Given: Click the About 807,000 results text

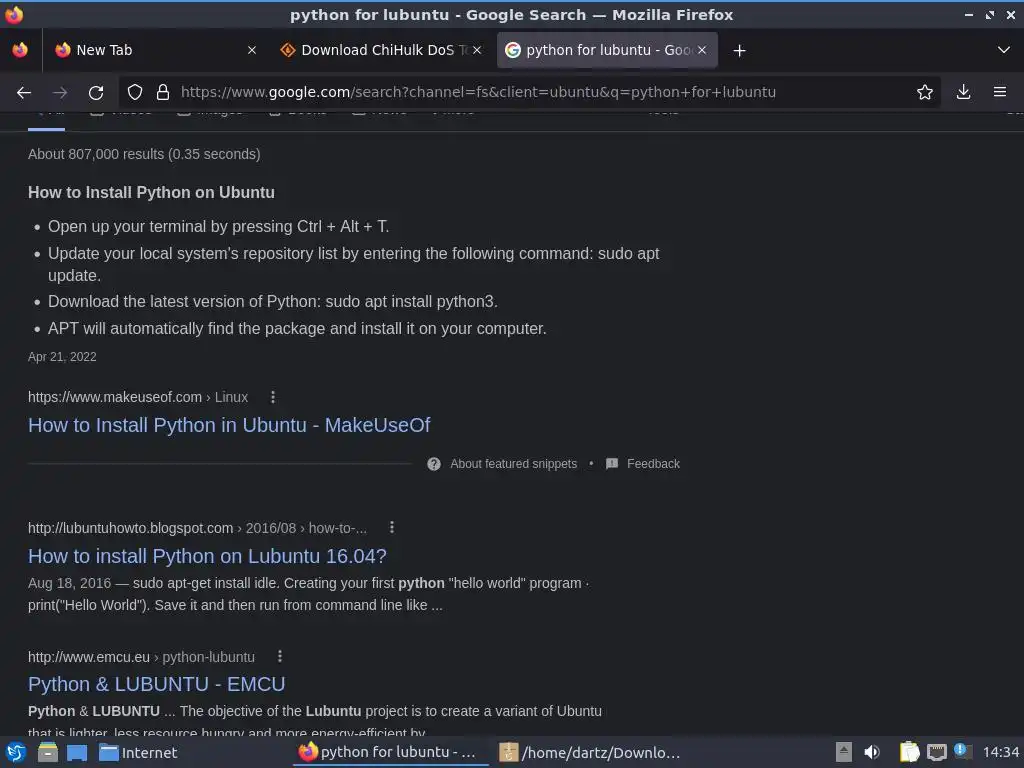Looking at the screenshot, I should pos(144,154).
